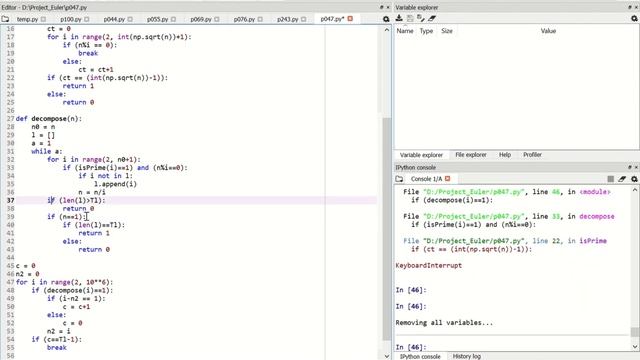Click the editor scrollbar up arrow

coord(387,30)
